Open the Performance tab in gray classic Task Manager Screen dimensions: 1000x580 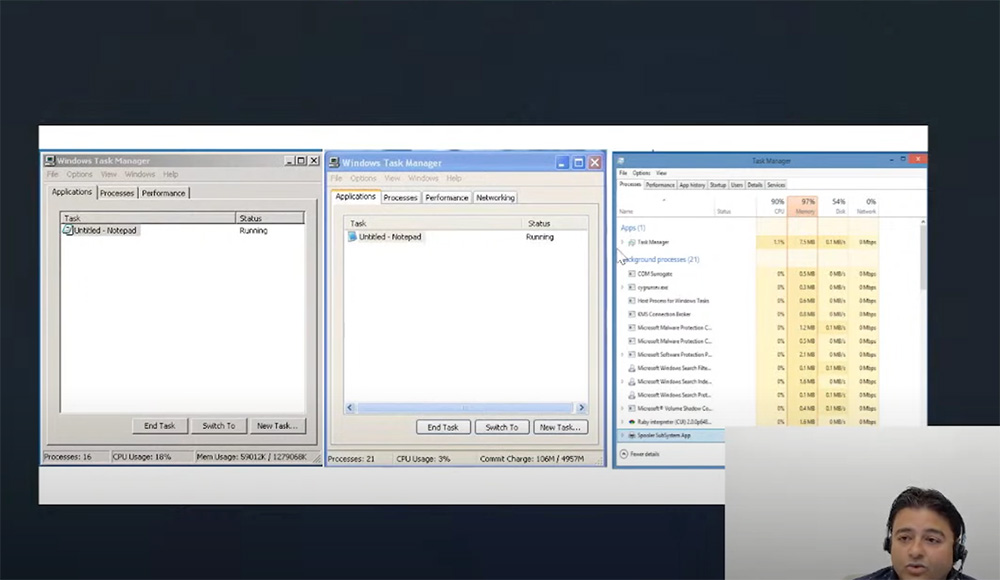tap(163, 193)
